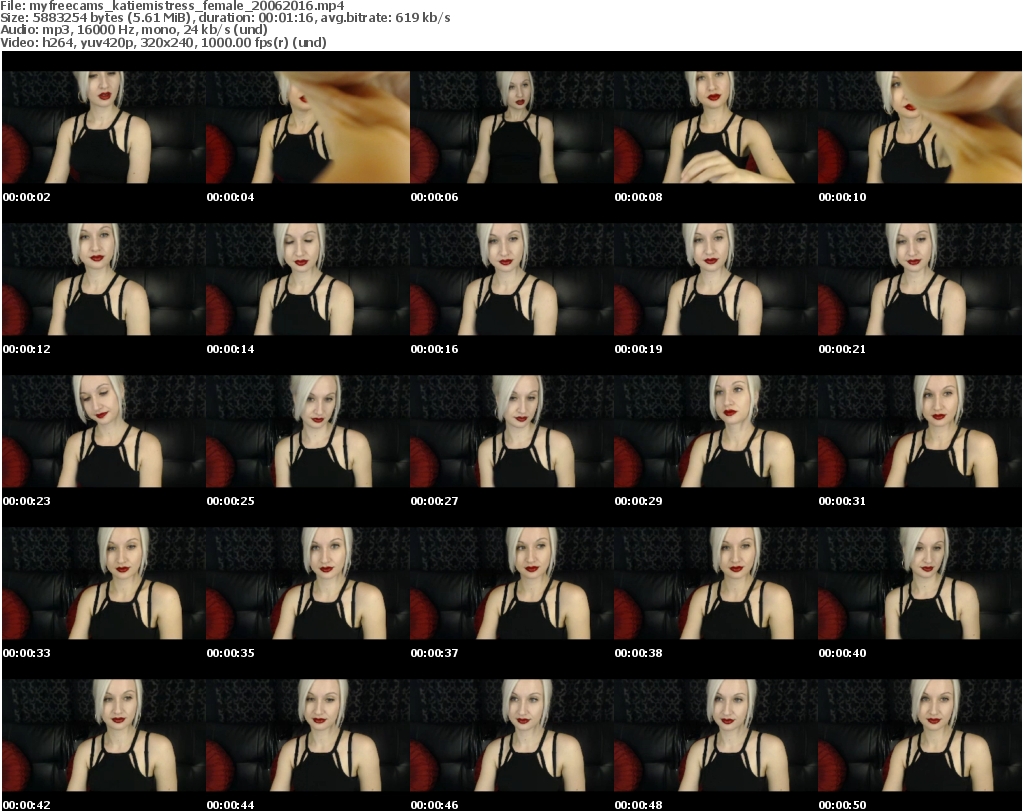Choose the thumbnail frame at 00:00:48

tap(716, 735)
